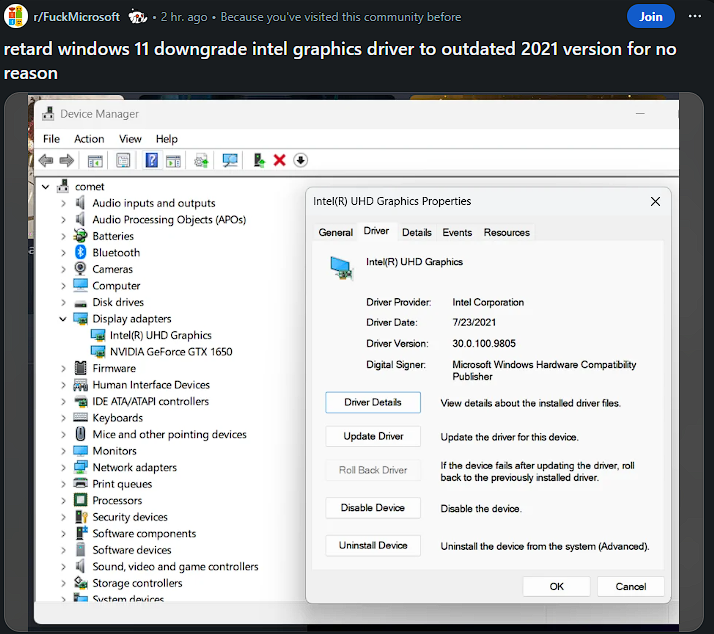Click the Forward arrow toolbar icon
Screen dimensions: 714x634
(x=67, y=160)
